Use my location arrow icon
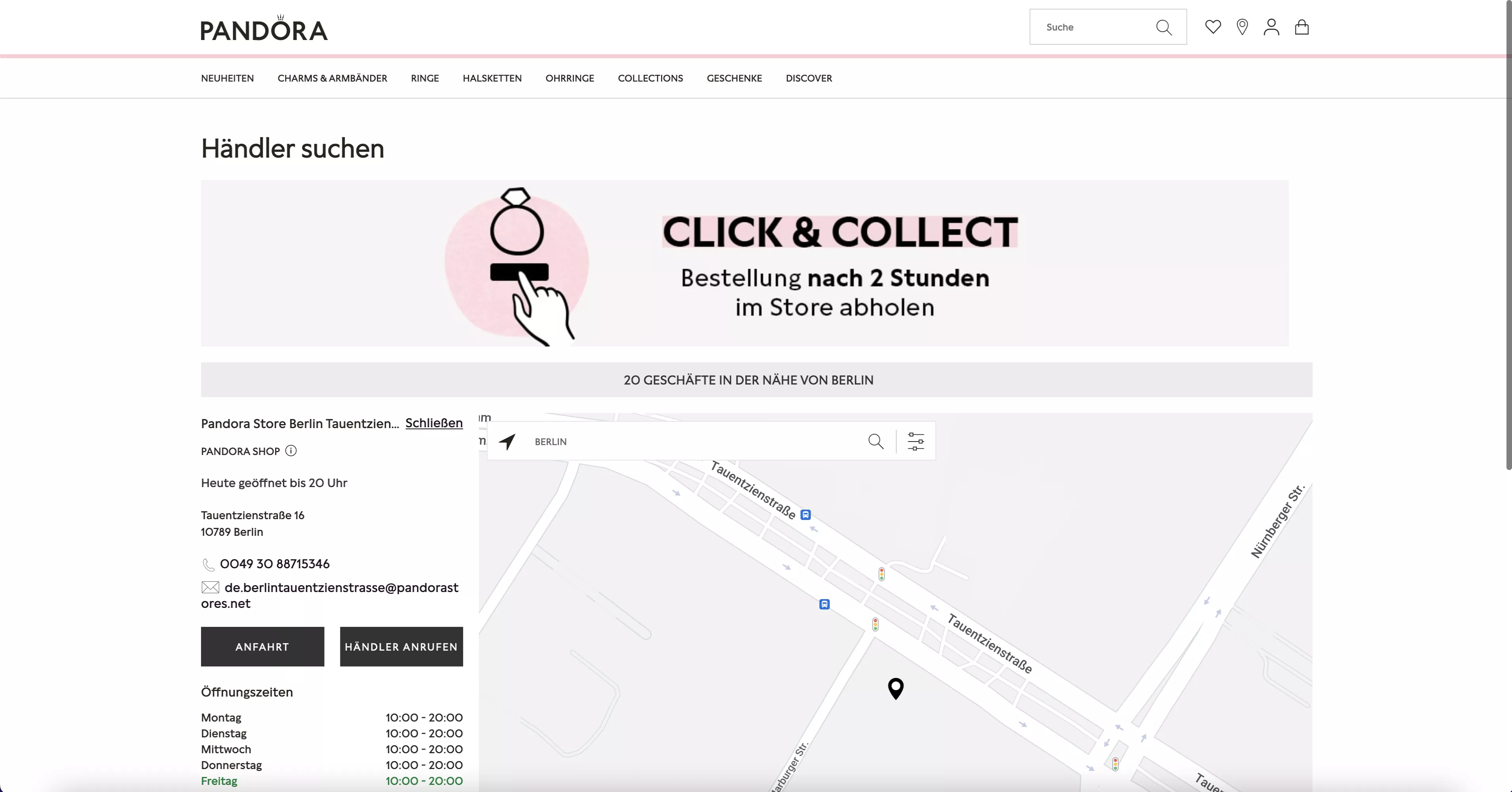 [x=508, y=442]
